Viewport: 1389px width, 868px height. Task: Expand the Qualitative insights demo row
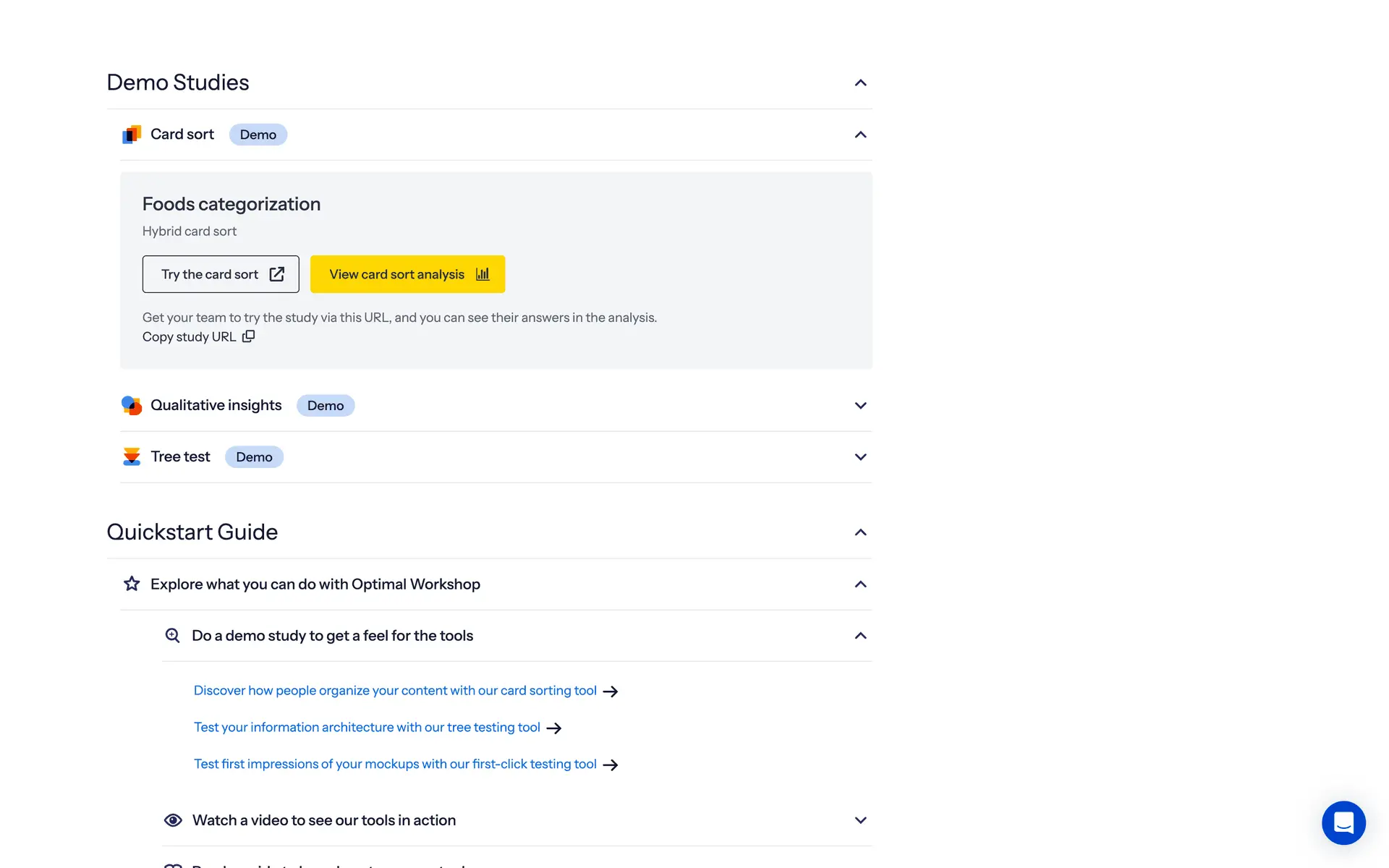[860, 406]
